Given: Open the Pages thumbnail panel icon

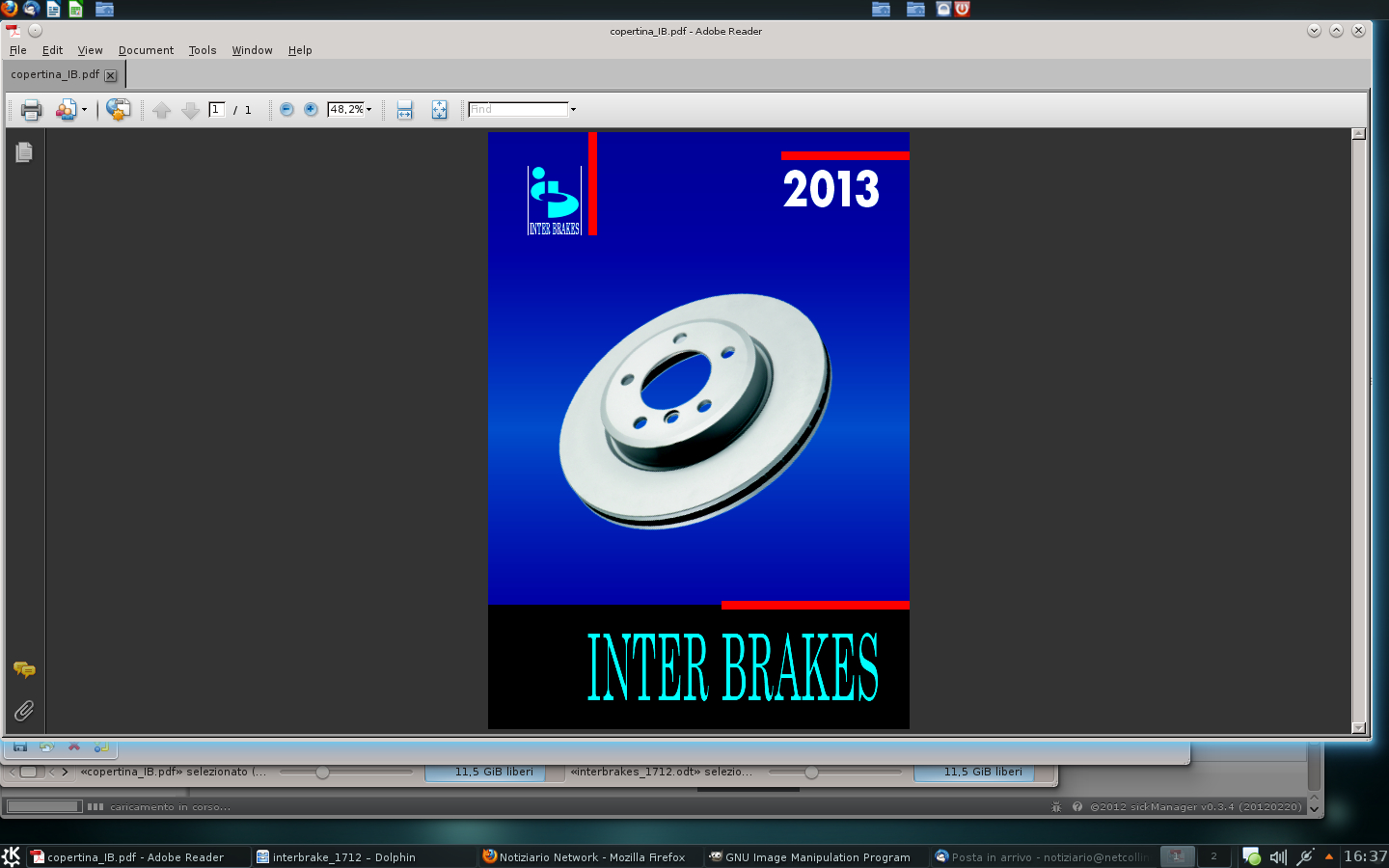Looking at the screenshot, I should (24, 152).
